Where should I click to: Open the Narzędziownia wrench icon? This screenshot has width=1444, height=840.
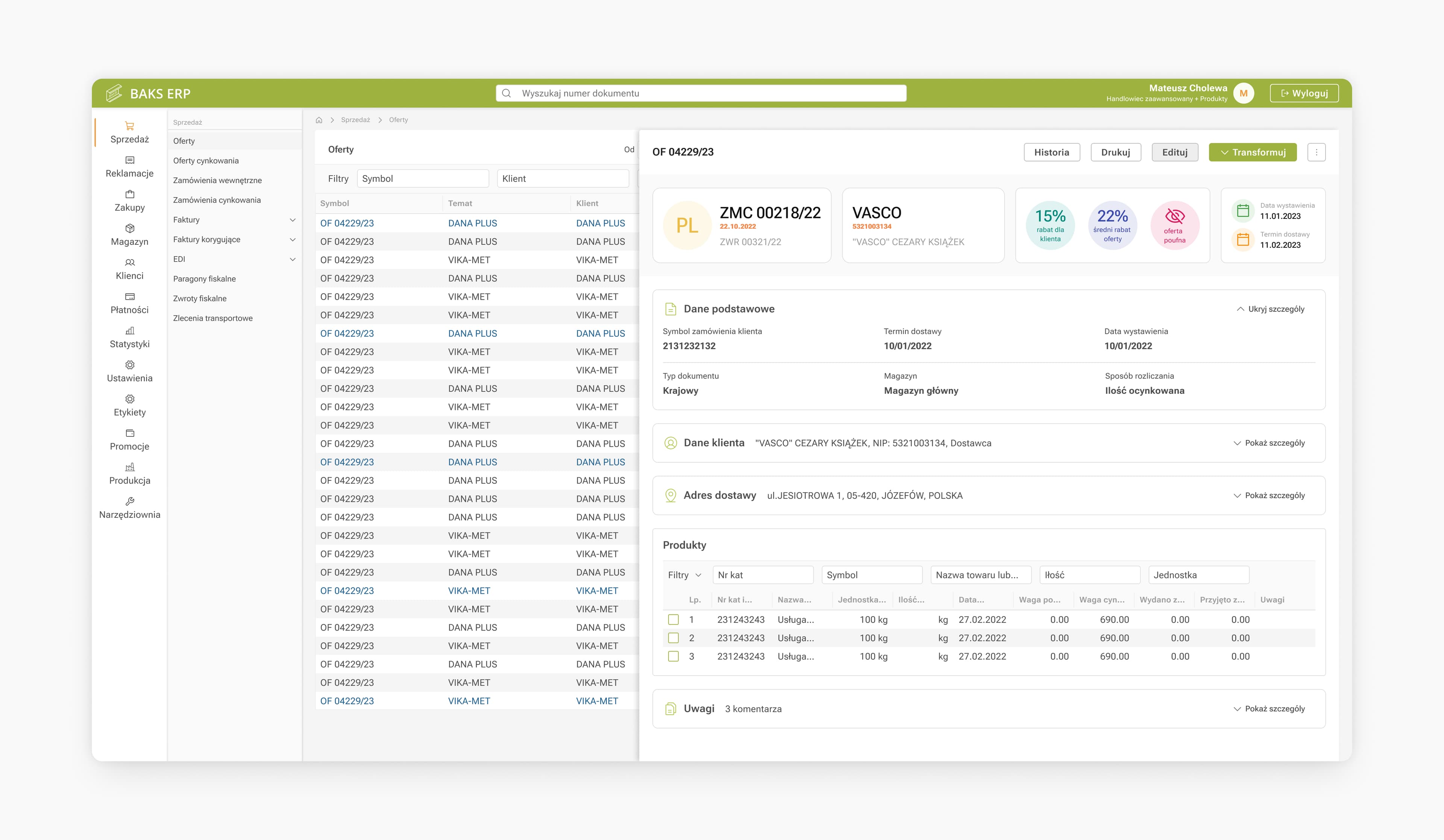129,501
